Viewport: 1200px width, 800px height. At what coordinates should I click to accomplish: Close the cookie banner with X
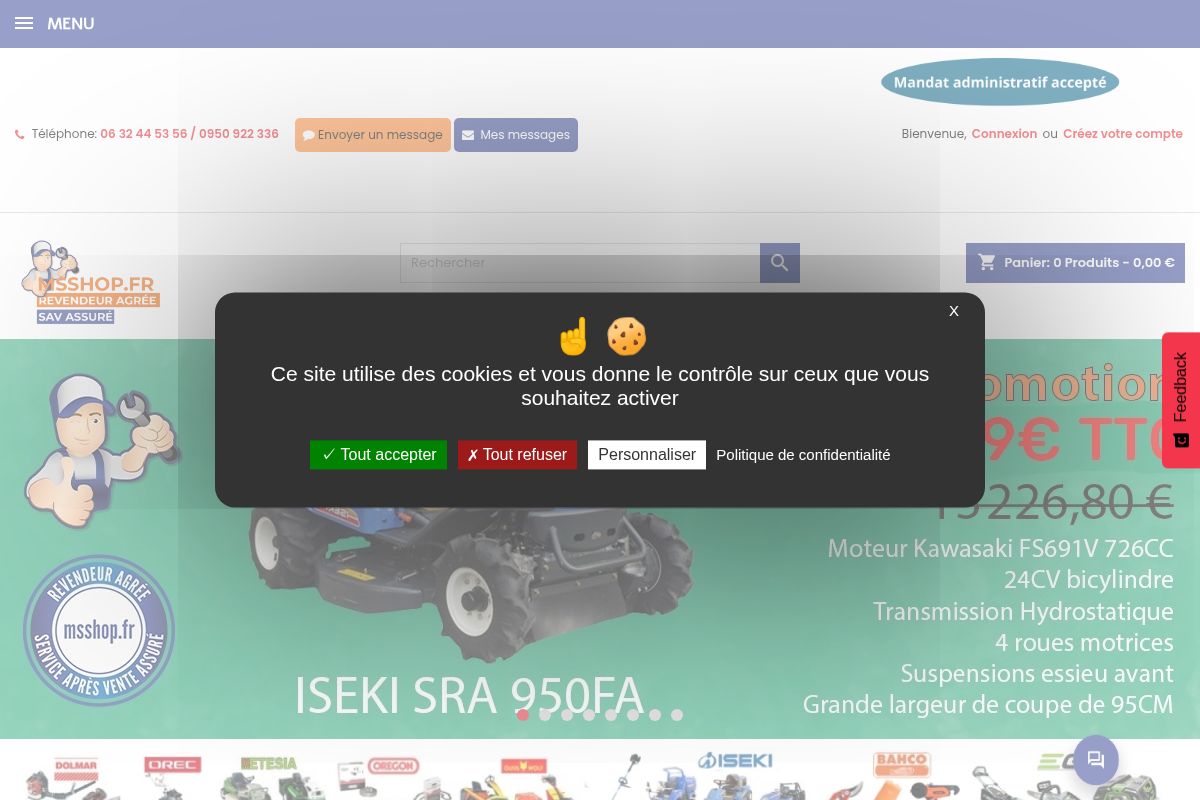(x=954, y=311)
